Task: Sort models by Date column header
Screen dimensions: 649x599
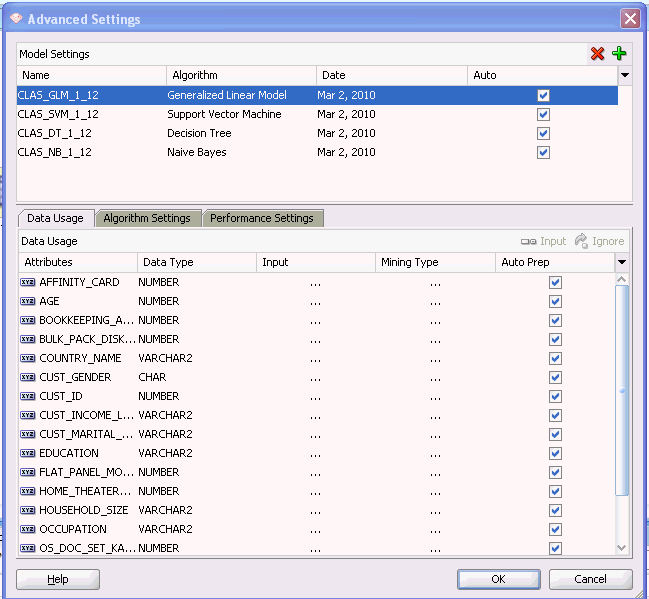Action: click(392, 75)
